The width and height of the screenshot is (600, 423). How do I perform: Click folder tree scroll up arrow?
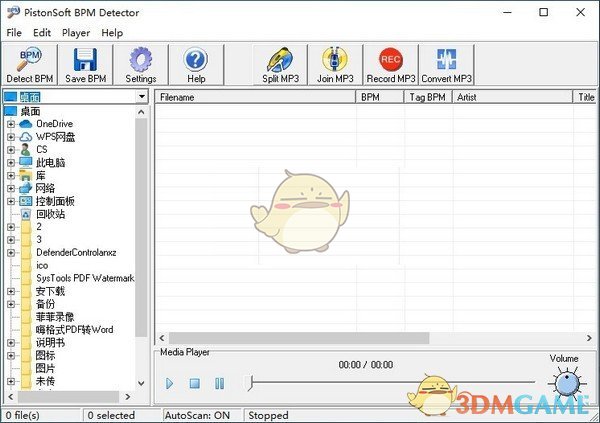point(141,112)
